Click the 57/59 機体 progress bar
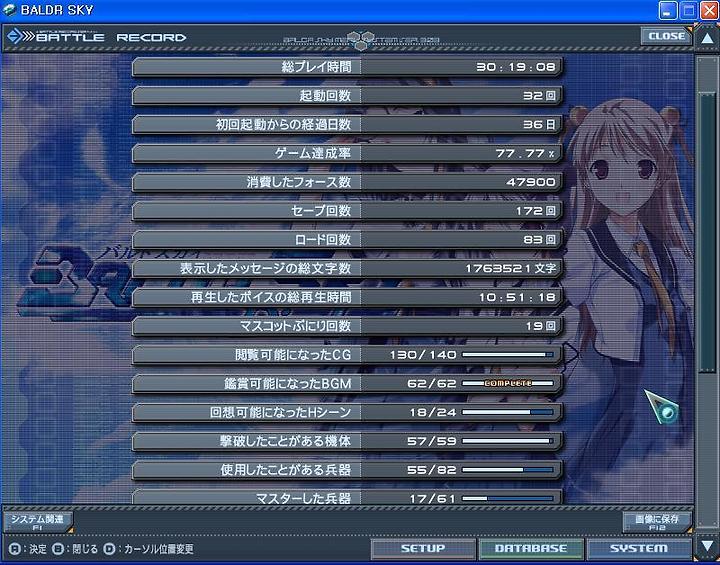Viewport: 720px width, 565px height. point(508,441)
